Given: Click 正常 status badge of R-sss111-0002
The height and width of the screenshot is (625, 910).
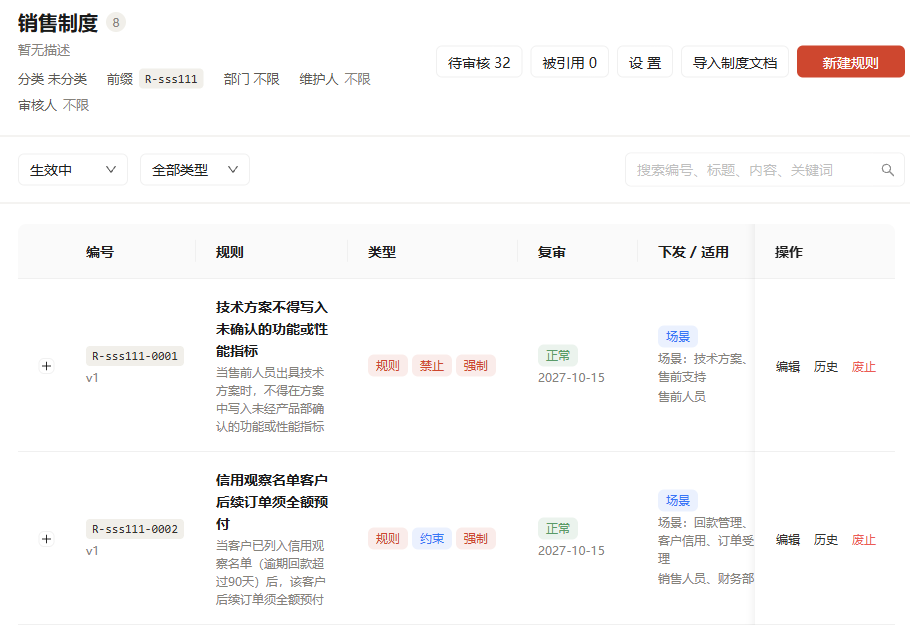Looking at the screenshot, I should coord(558,529).
